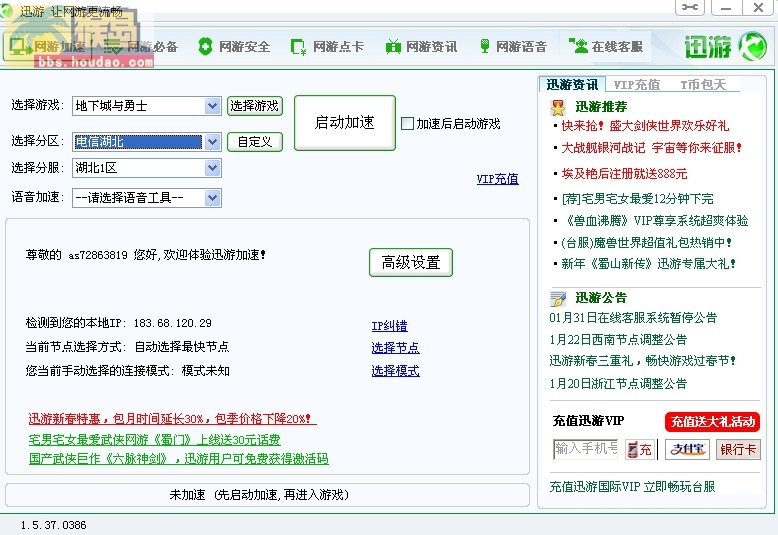This screenshot has width=778, height=535.
Task: Expand the 选择分服 dropdown showing 湖北1区
Action: click(x=212, y=168)
